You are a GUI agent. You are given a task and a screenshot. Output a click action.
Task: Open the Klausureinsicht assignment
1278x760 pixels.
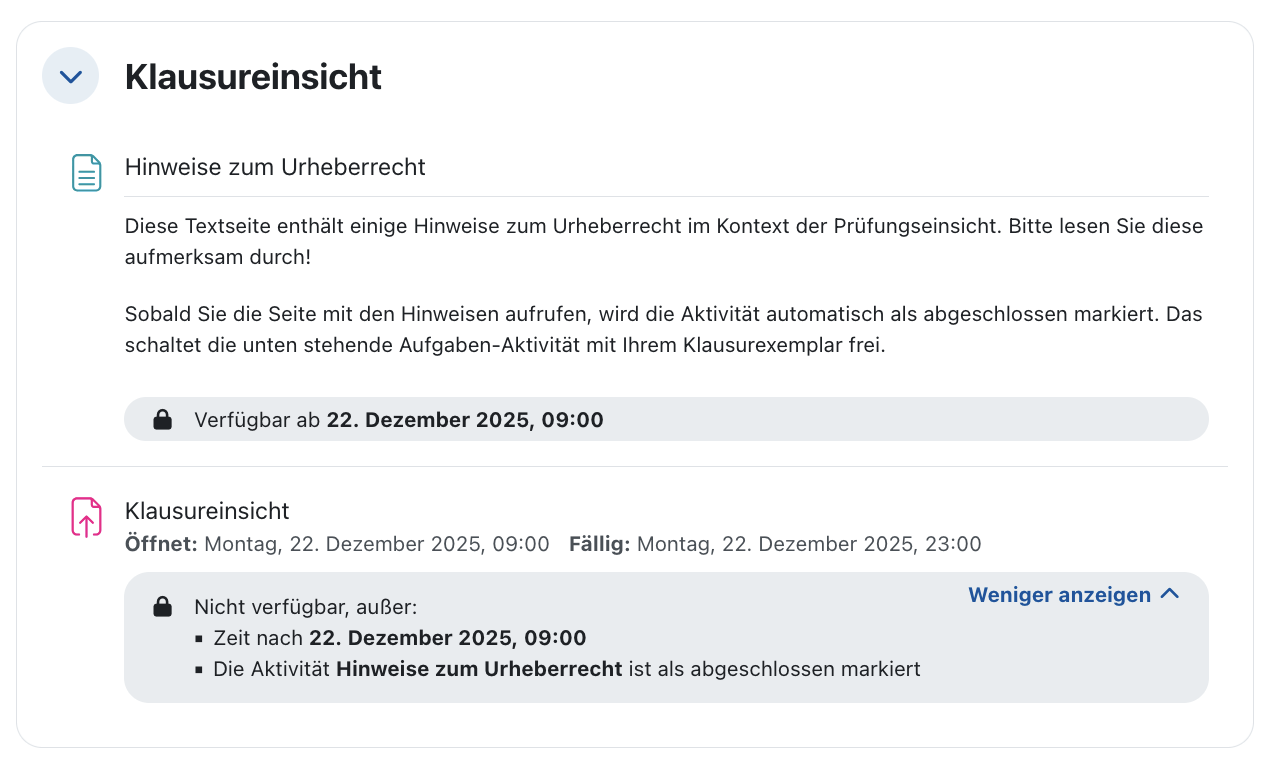click(x=206, y=510)
